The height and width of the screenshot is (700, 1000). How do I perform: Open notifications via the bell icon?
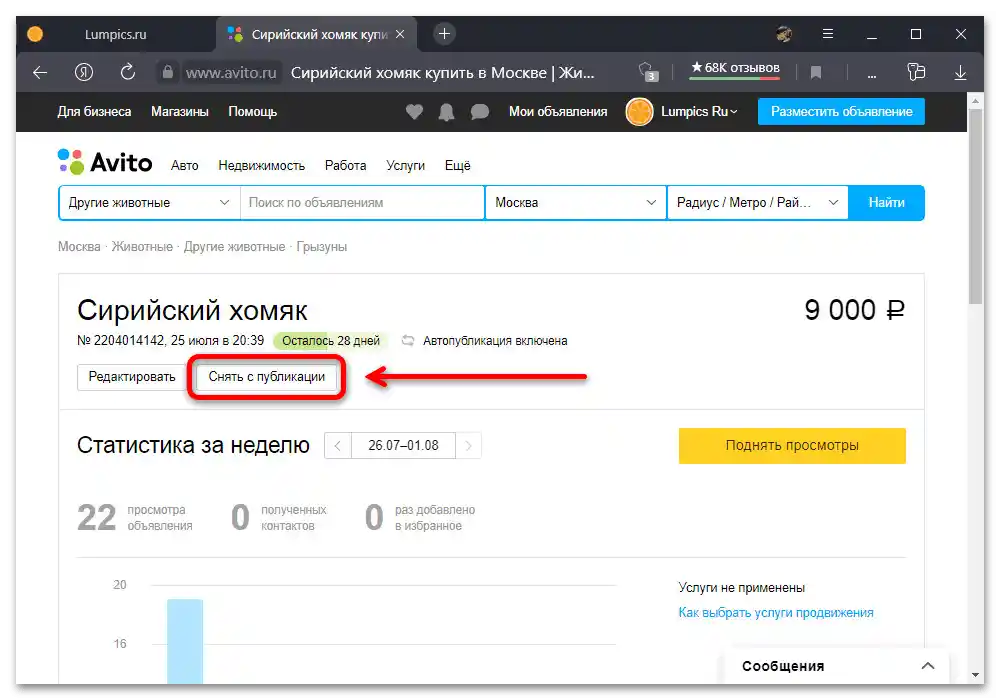point(447,112)
